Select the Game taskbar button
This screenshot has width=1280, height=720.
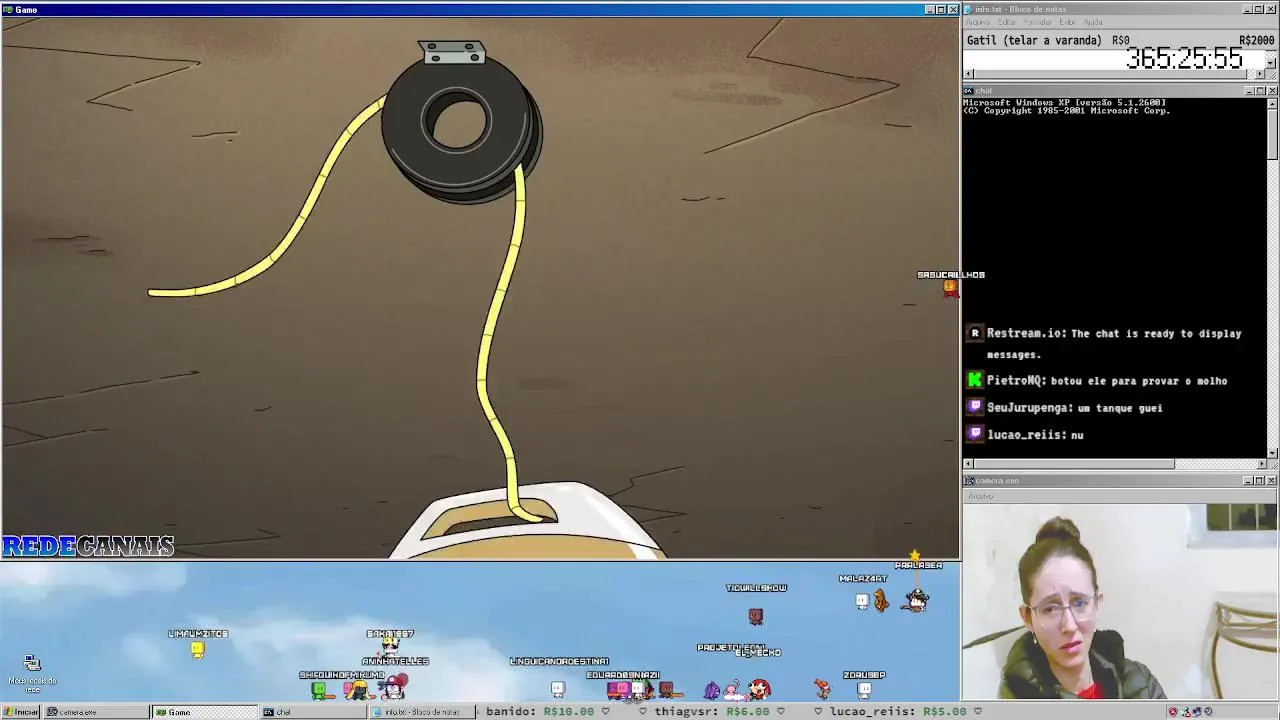204,712
